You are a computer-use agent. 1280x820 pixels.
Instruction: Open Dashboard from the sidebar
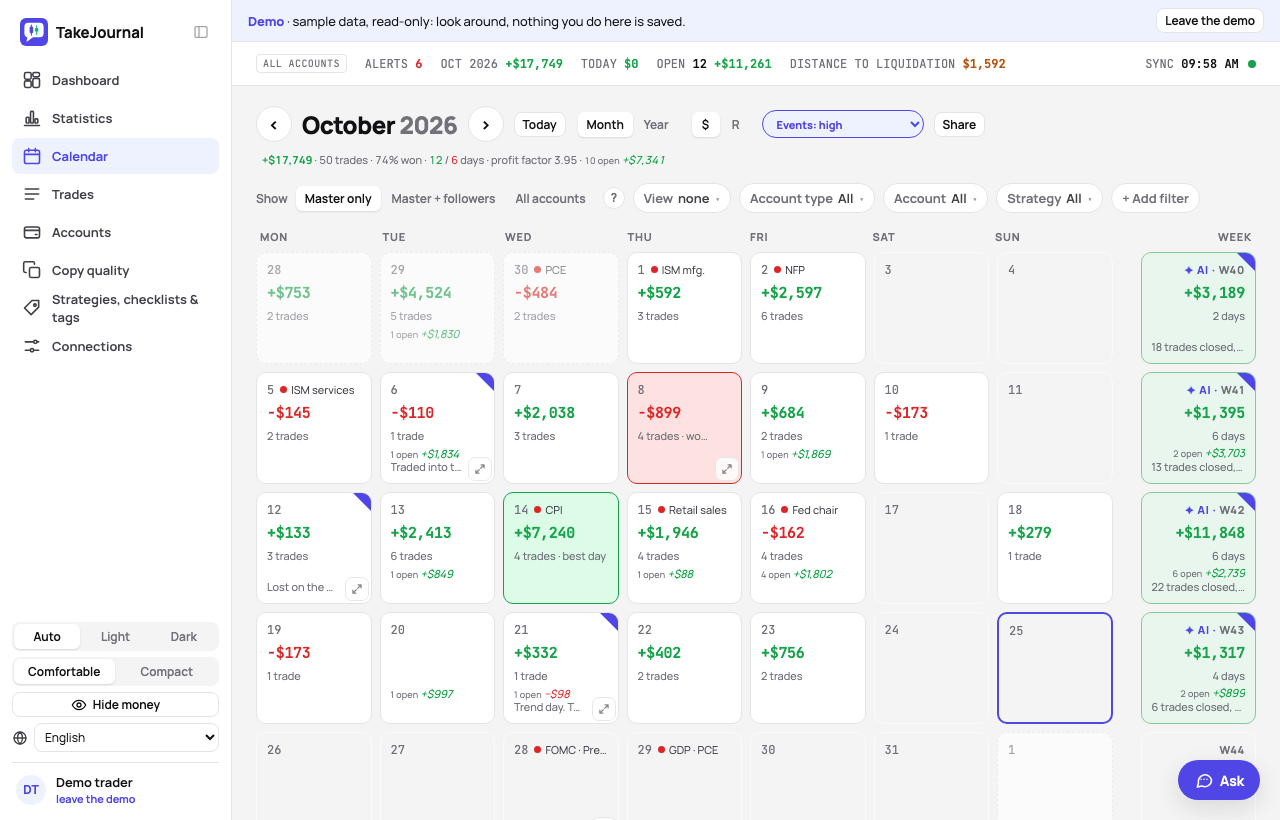115,80
